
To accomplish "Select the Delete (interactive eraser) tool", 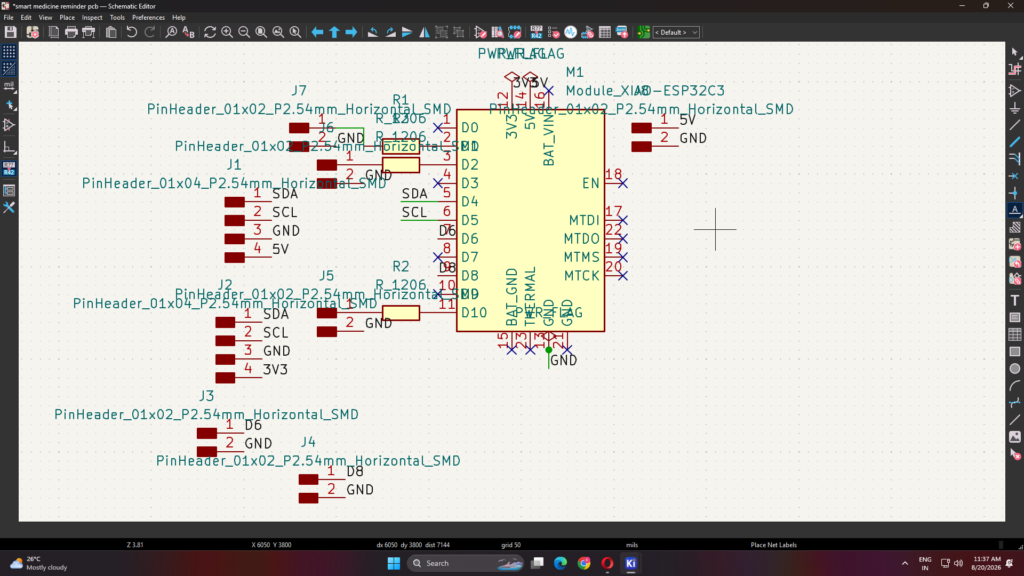I will click(x=1014, y=454).
